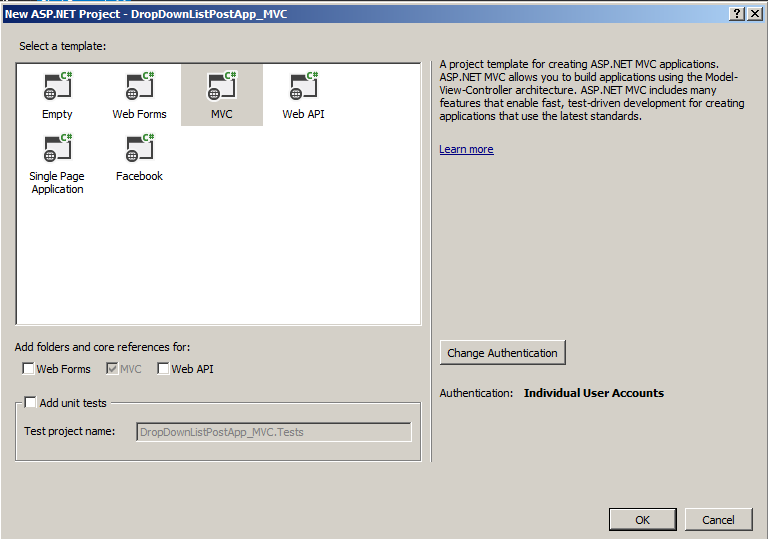
Task: Close the New ASP.NET Project dialog
Action: (755, 14)
